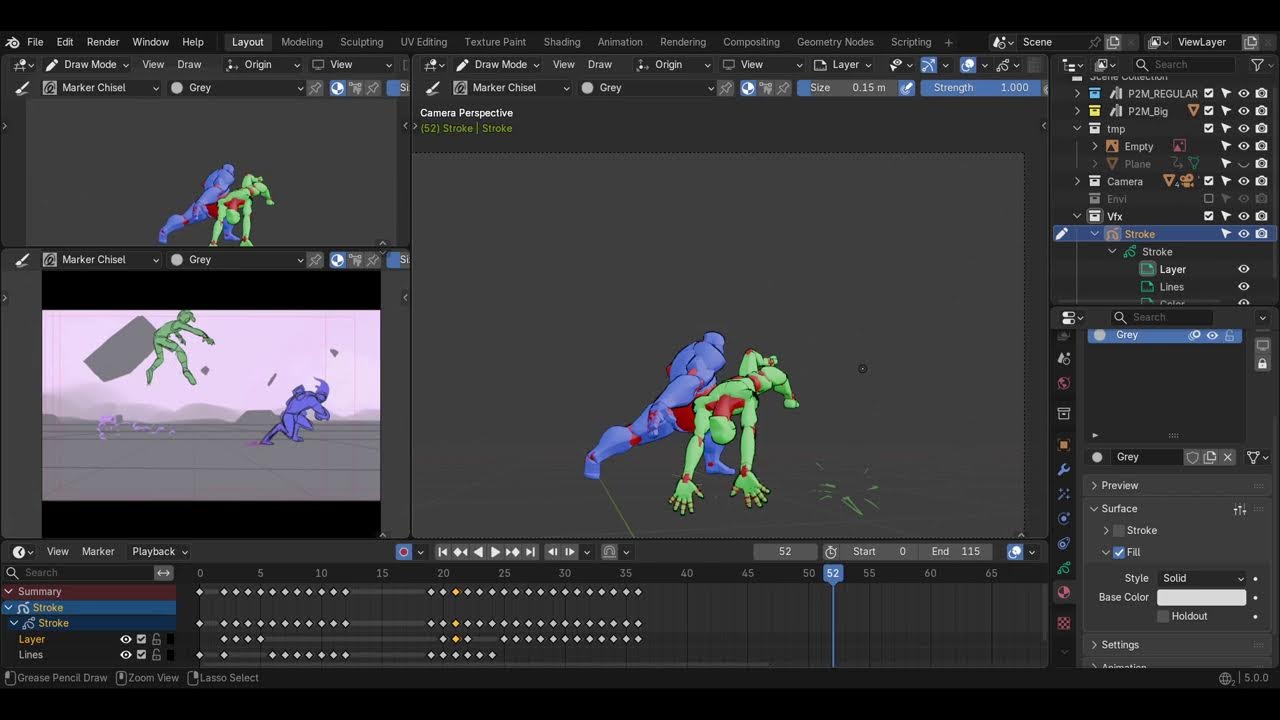
Task: Open the Material properties tab icon
Action: 1064,592
